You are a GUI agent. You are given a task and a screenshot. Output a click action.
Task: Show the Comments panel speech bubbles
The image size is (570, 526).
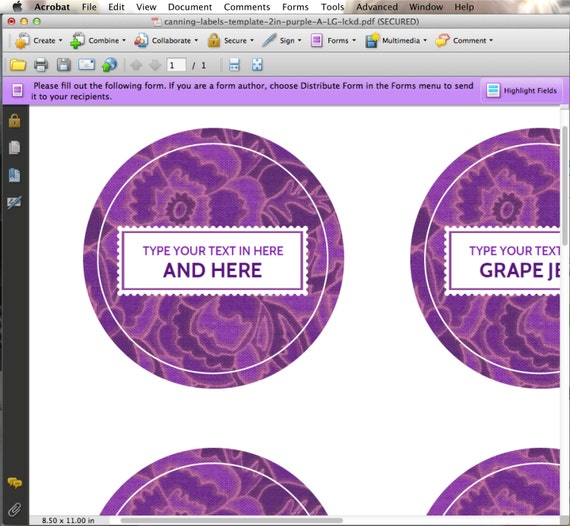(x=15, y=483)
